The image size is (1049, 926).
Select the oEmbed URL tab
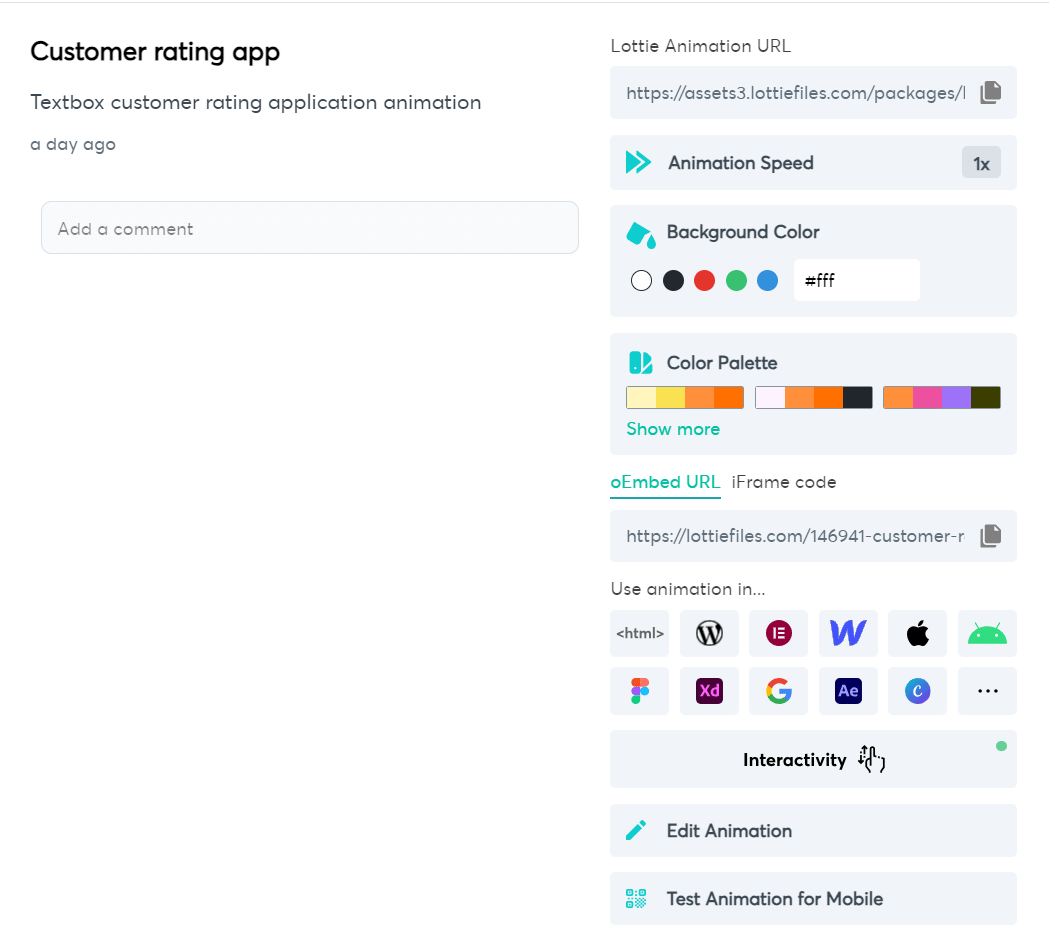(x=665, y=482)
